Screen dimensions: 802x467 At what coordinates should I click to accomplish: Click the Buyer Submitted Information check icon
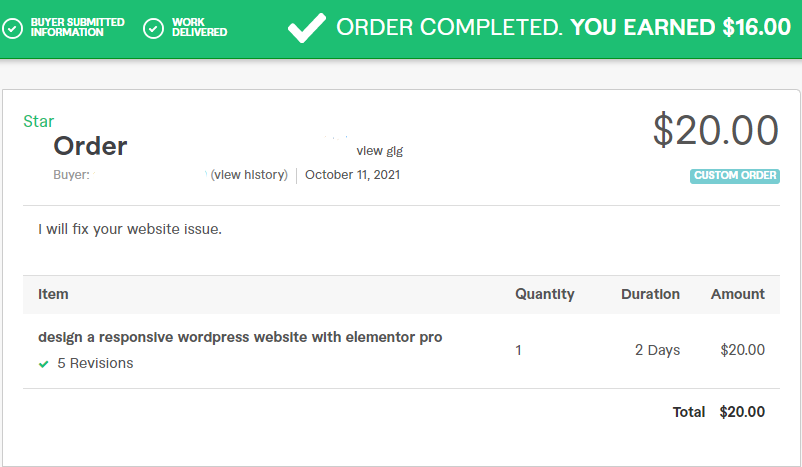14,28
